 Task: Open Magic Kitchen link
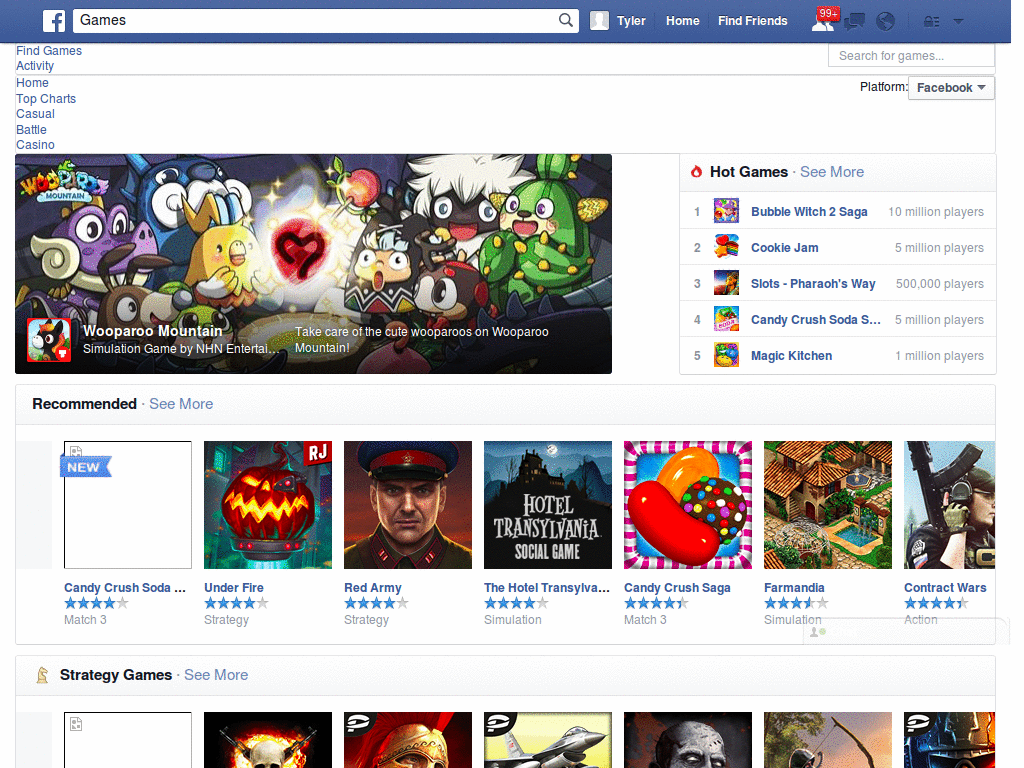pos(792,355)
